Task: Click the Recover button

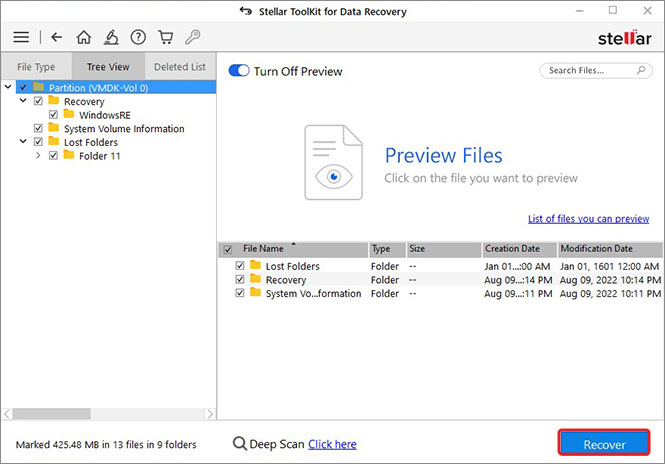Action: click(x=604, y=444)
